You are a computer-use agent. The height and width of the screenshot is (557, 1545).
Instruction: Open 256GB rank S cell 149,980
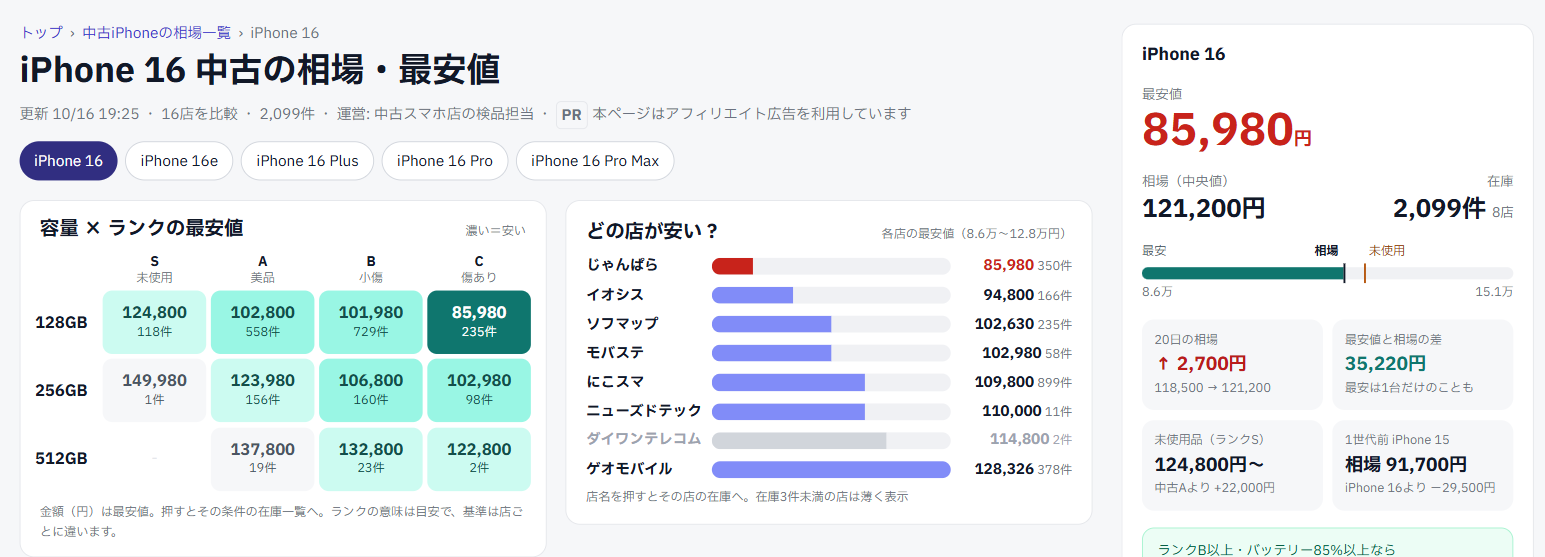(154, 390)
